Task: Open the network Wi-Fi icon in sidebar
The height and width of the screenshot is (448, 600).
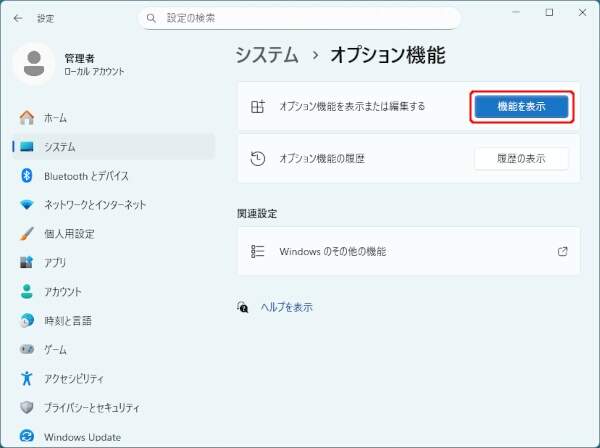Action: point(27,205)
